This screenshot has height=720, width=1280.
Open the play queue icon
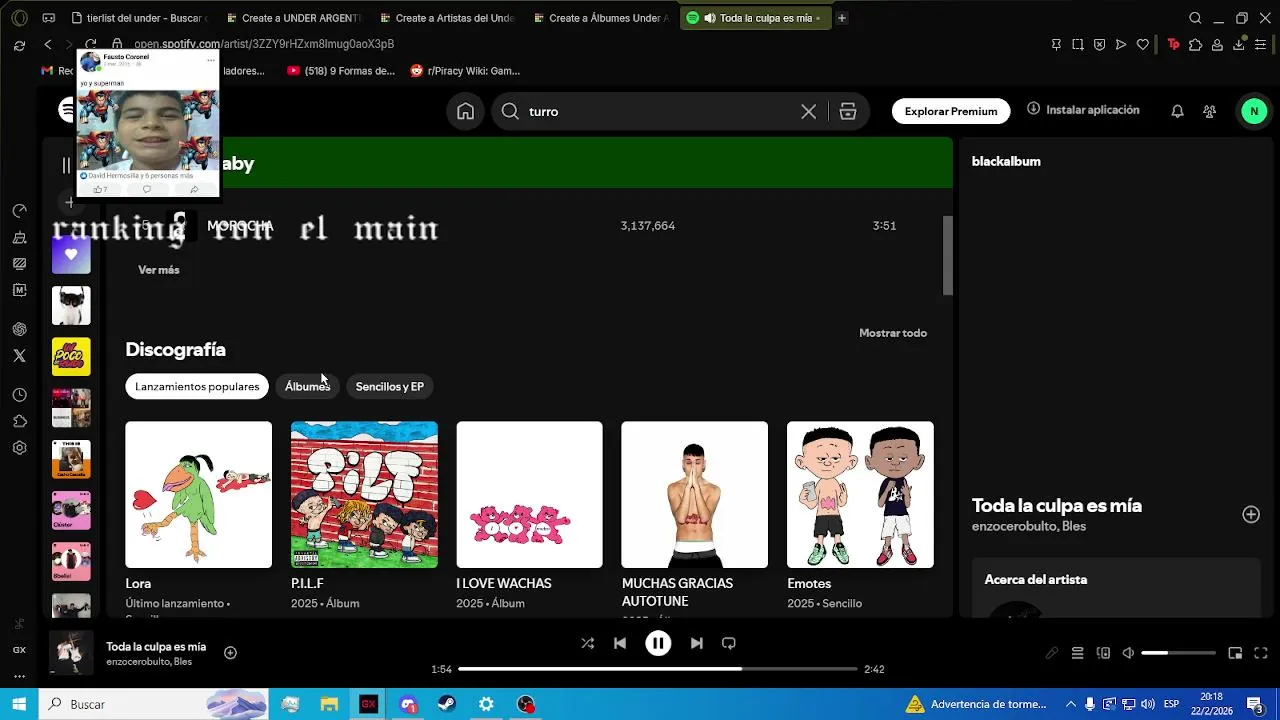click(x=1077, y=653)
